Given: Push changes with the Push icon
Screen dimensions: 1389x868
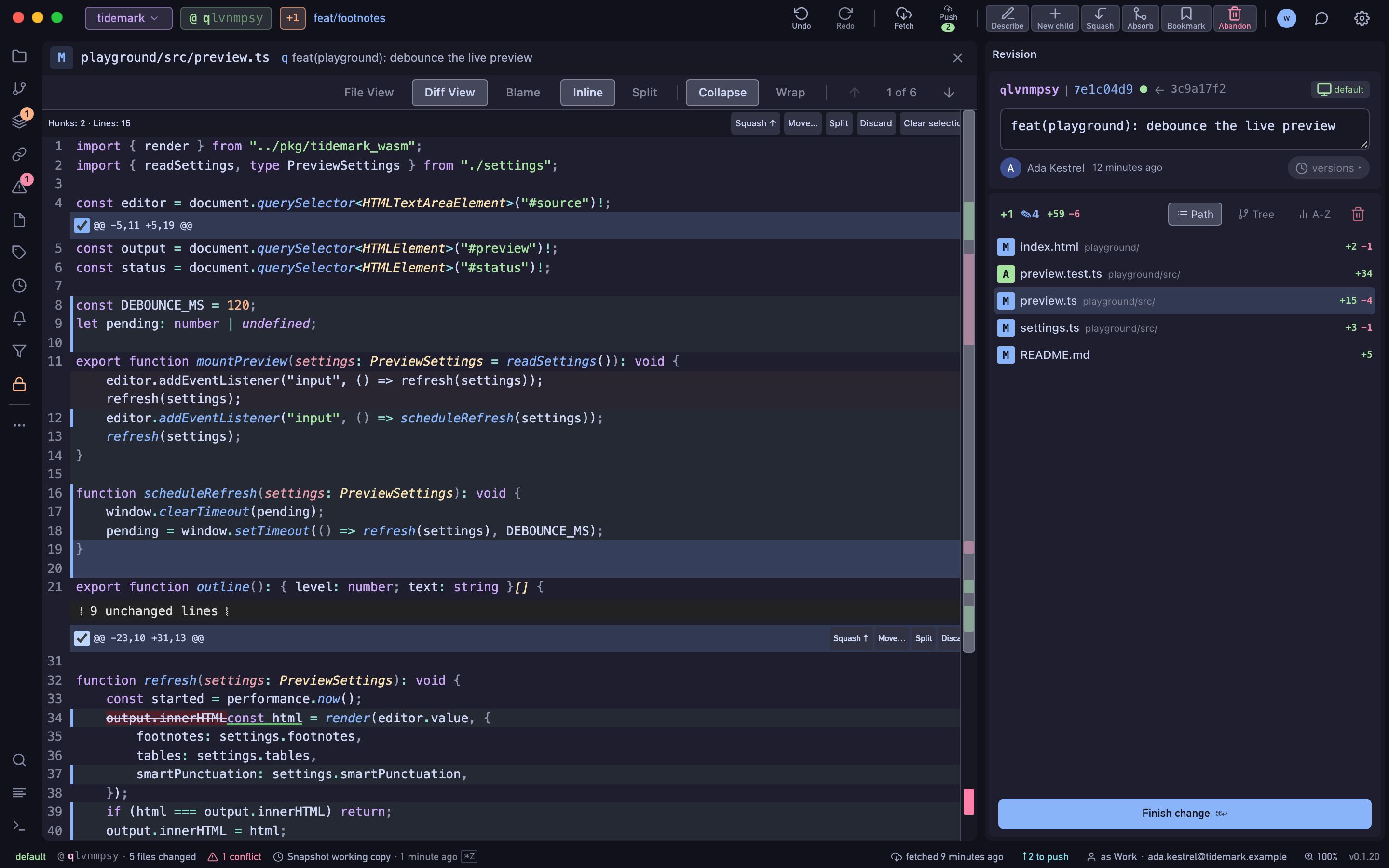Looking at the screenshot, I should (x=948, y=18).
